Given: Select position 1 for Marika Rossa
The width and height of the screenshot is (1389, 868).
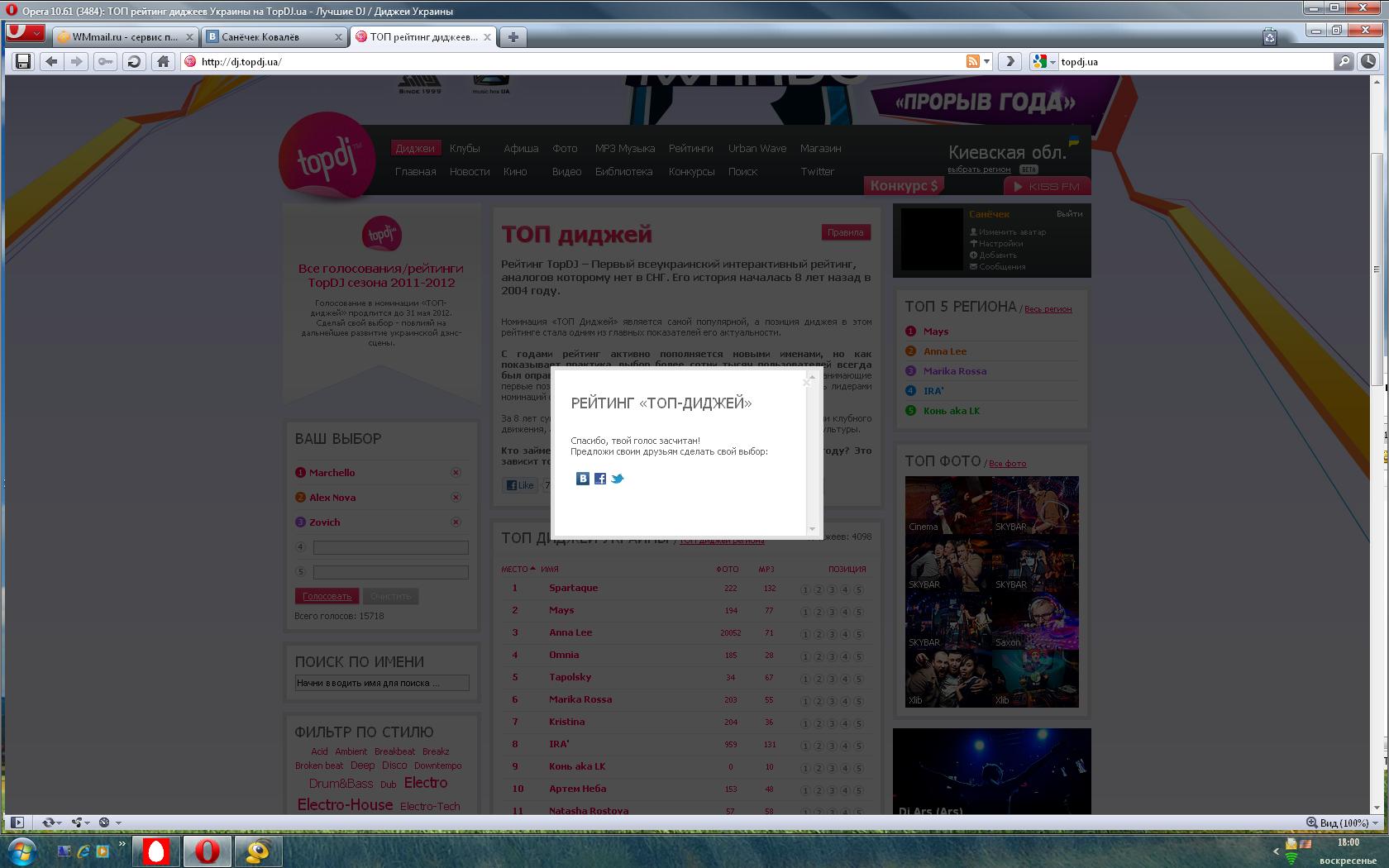Looking at the screenshot, I should 805,701.
